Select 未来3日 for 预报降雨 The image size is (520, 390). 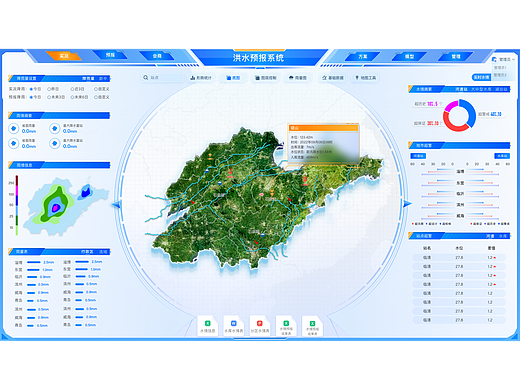(x=56, y=97)
